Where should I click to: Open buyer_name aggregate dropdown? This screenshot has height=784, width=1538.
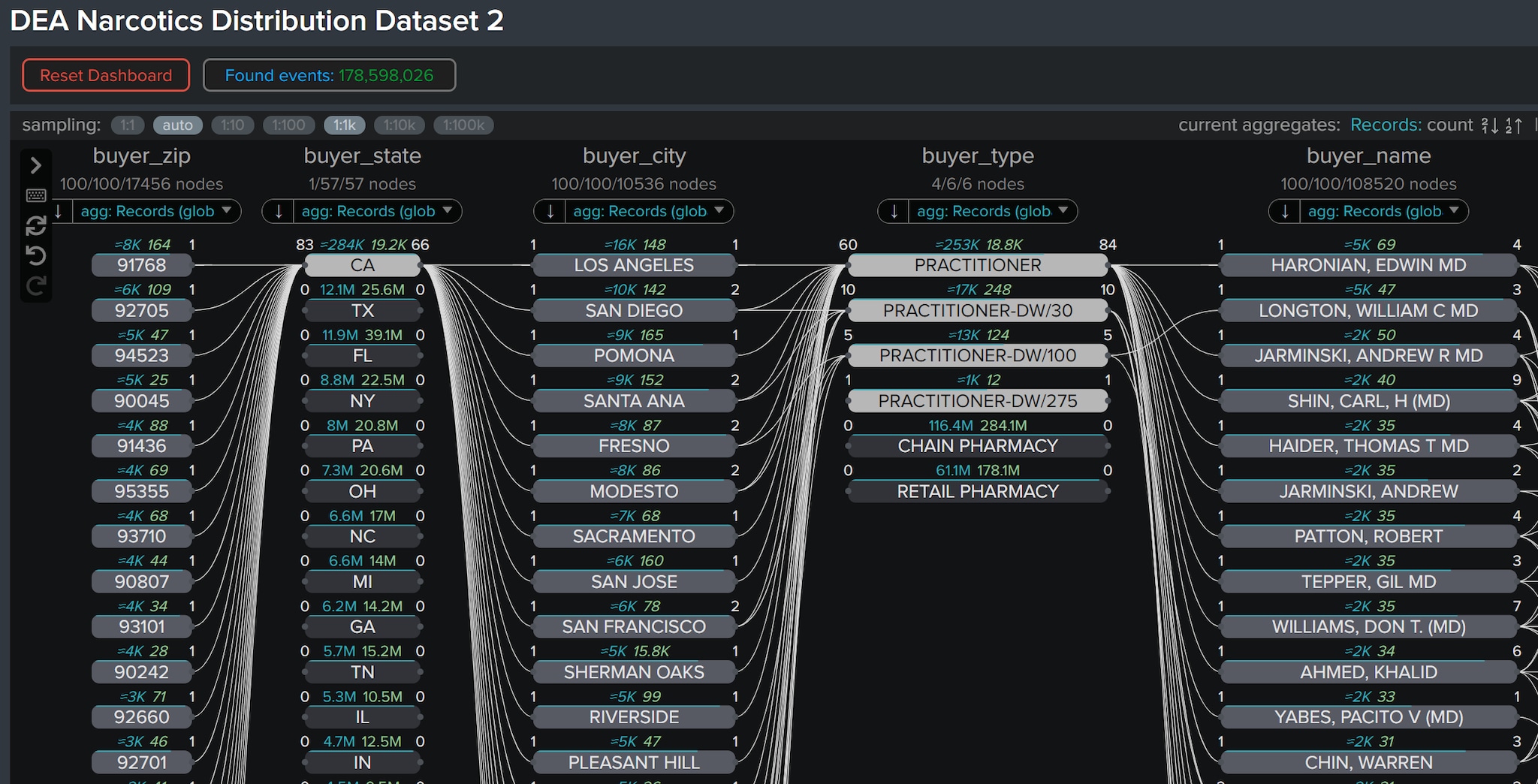coord(1383,212)
